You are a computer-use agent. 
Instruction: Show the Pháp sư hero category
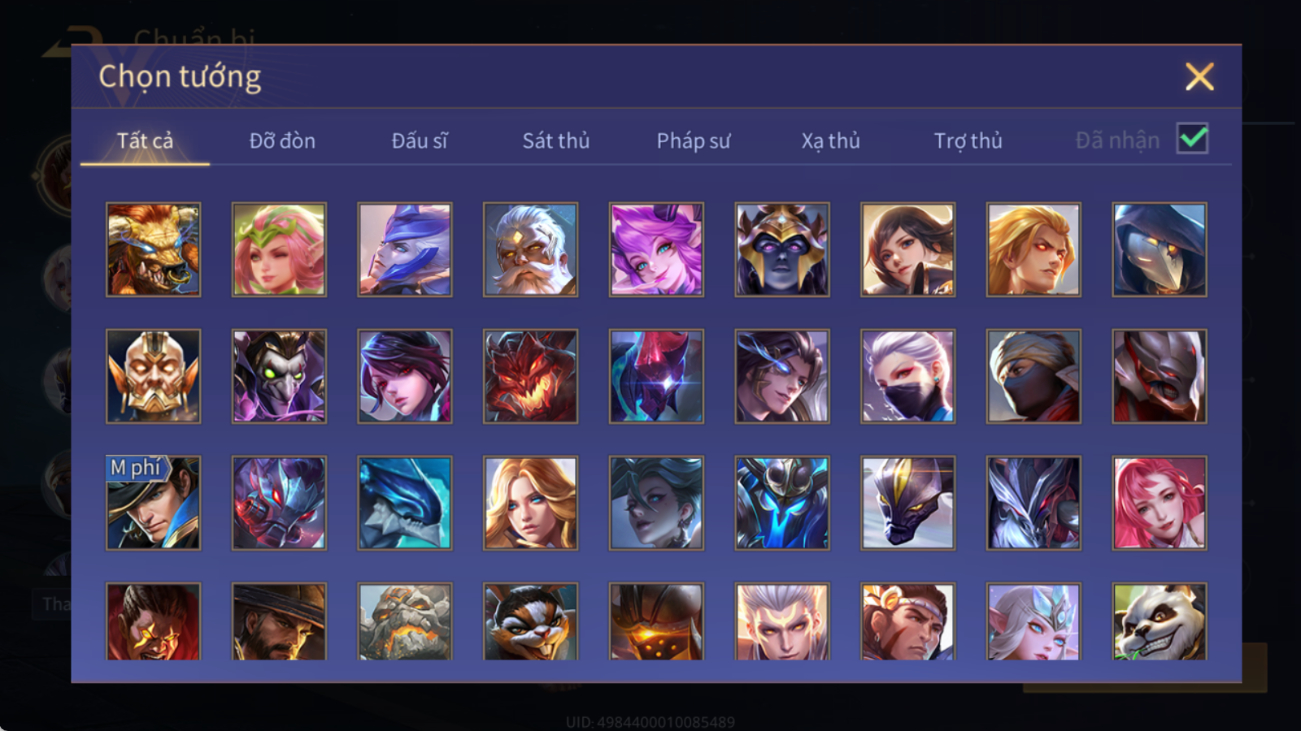pos(693,141)
